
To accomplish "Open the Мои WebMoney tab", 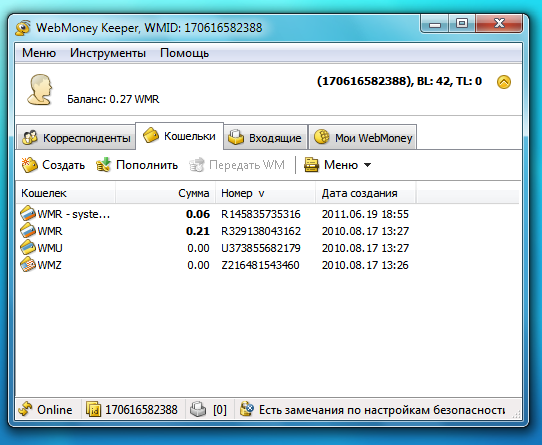I will [x=363, y=138].
